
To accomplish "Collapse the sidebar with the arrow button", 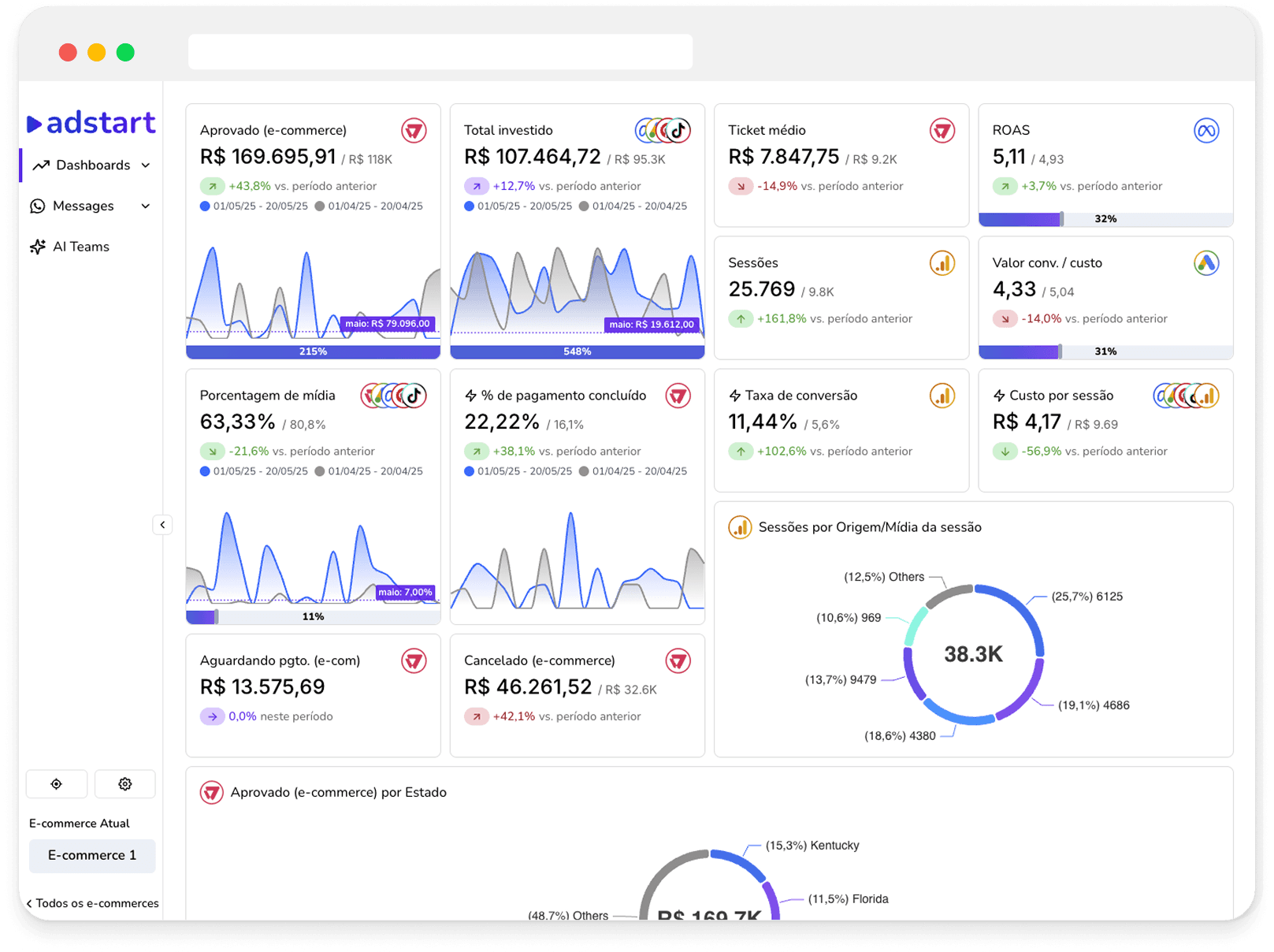I will [x=162, y=525].
